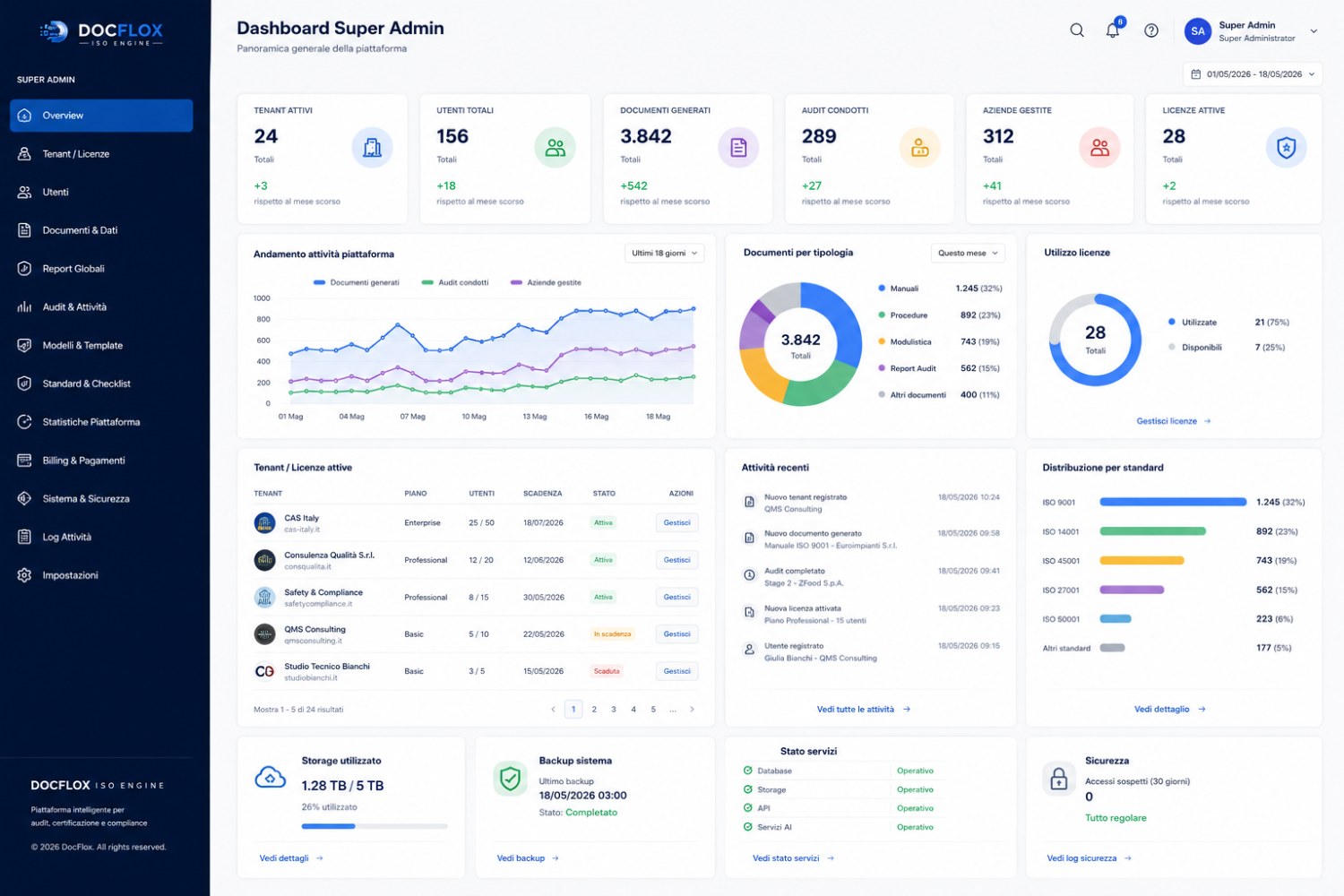Viewport: 1344px width, 896px height.
Task: Open the Questo mese dropdown
Action: pos(968,254)
